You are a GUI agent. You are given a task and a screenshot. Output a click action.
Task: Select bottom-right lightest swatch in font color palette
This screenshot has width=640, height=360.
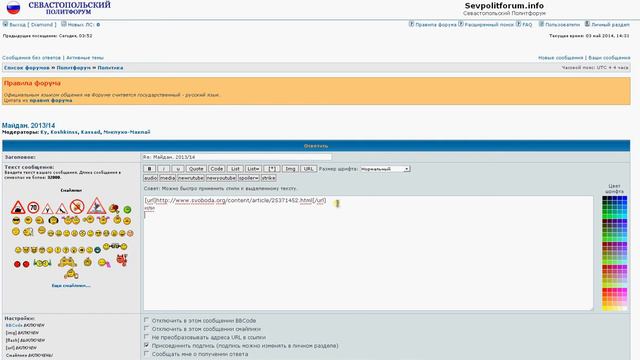coord(625,309)
